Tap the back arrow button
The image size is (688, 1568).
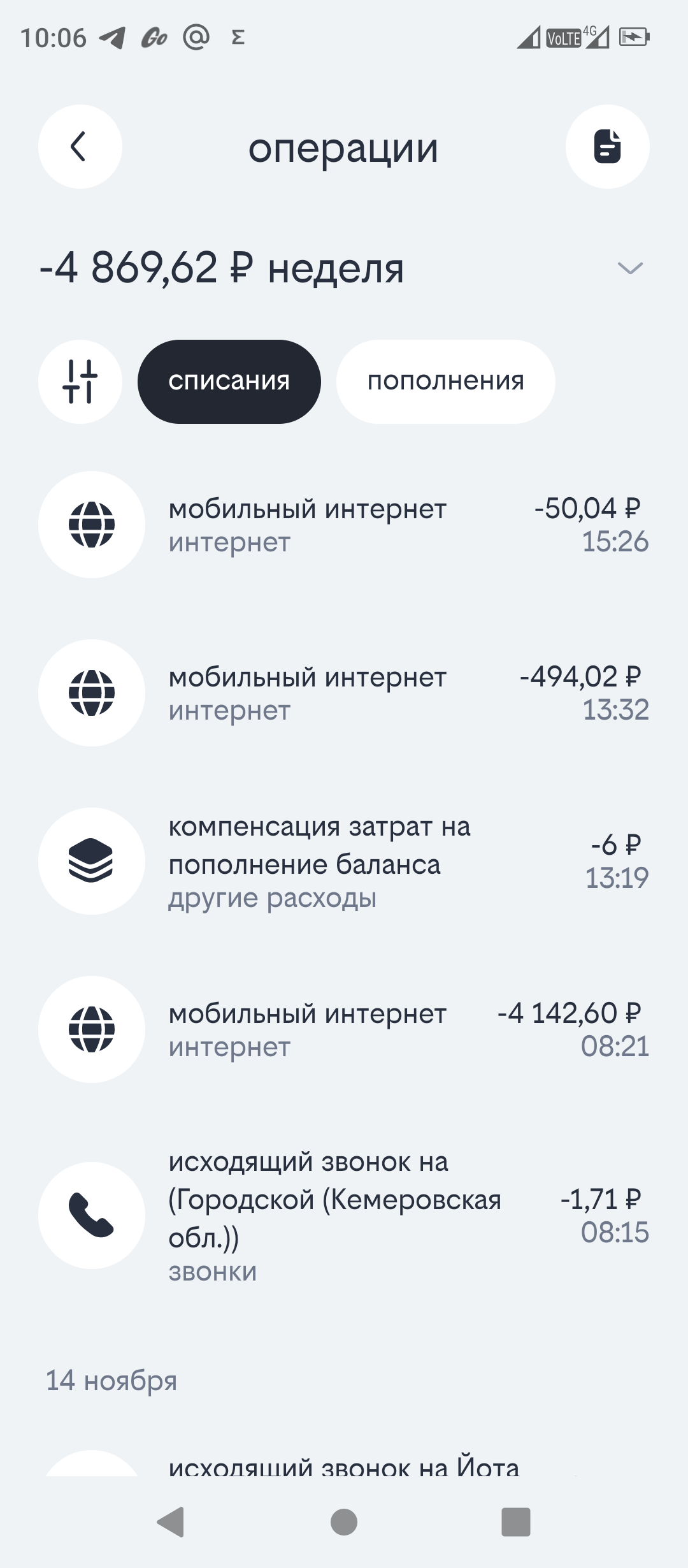(80, 147)
